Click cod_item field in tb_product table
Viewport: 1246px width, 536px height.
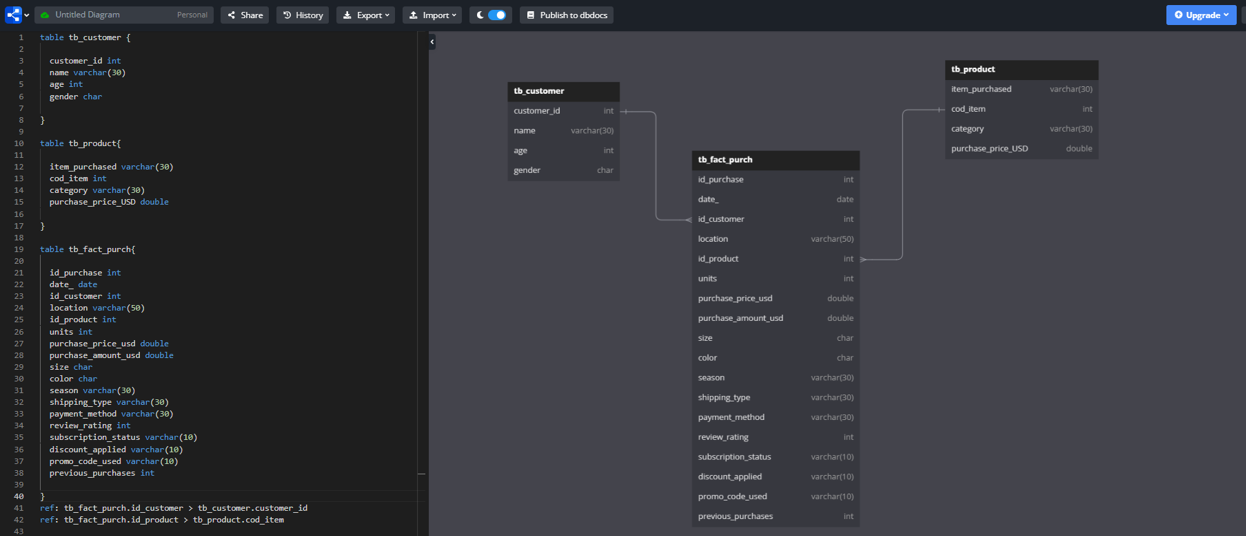coord(1022,109)
